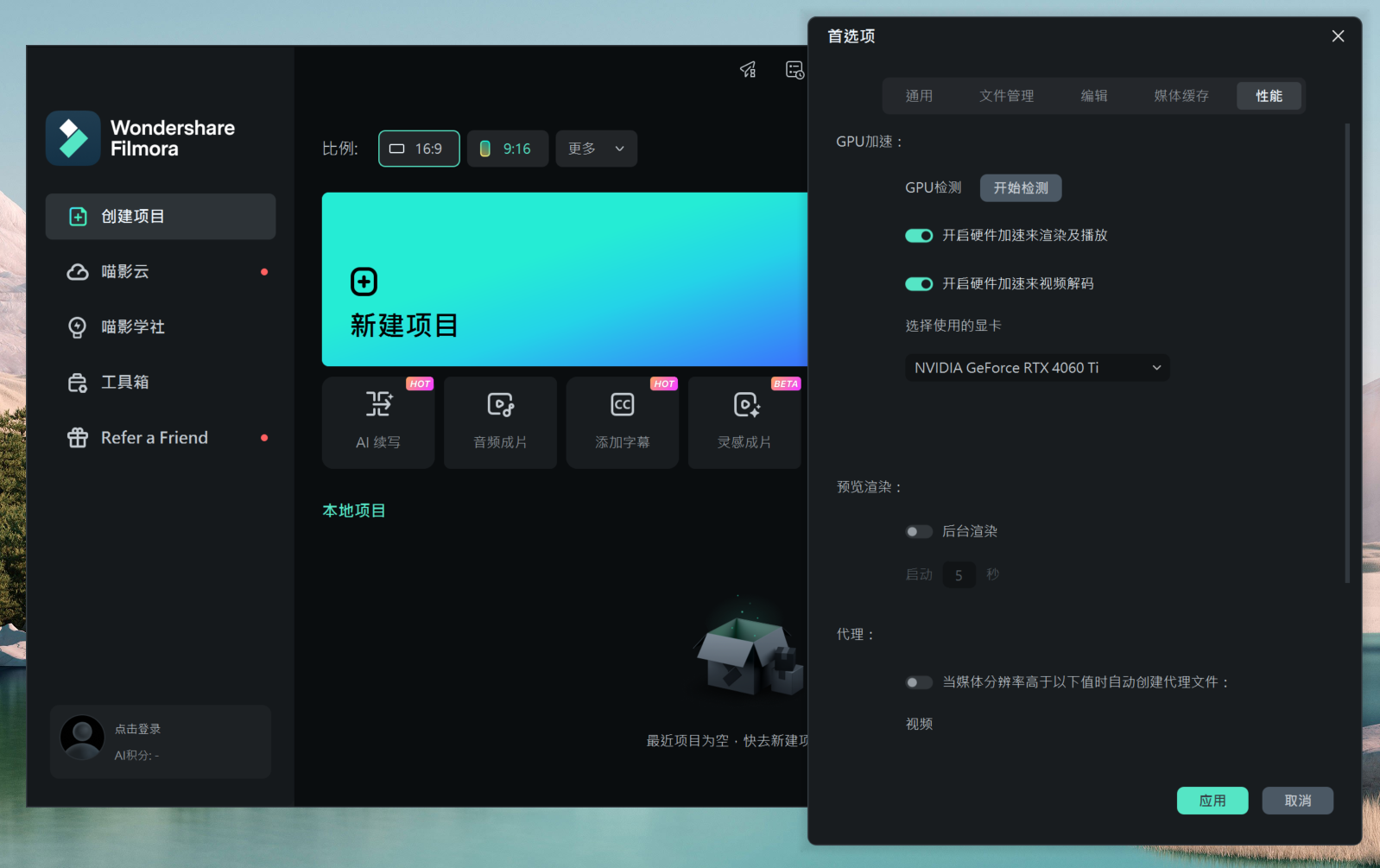Image resolution: width=1380 pixels, height=868 pixels.
Task: Enable the 后台渲染 background render switch
Action: click(919, 532)
